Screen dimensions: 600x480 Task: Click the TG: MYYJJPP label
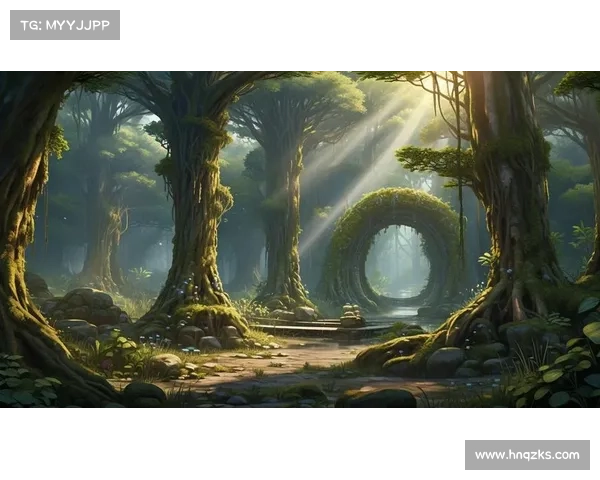[64, 24]
